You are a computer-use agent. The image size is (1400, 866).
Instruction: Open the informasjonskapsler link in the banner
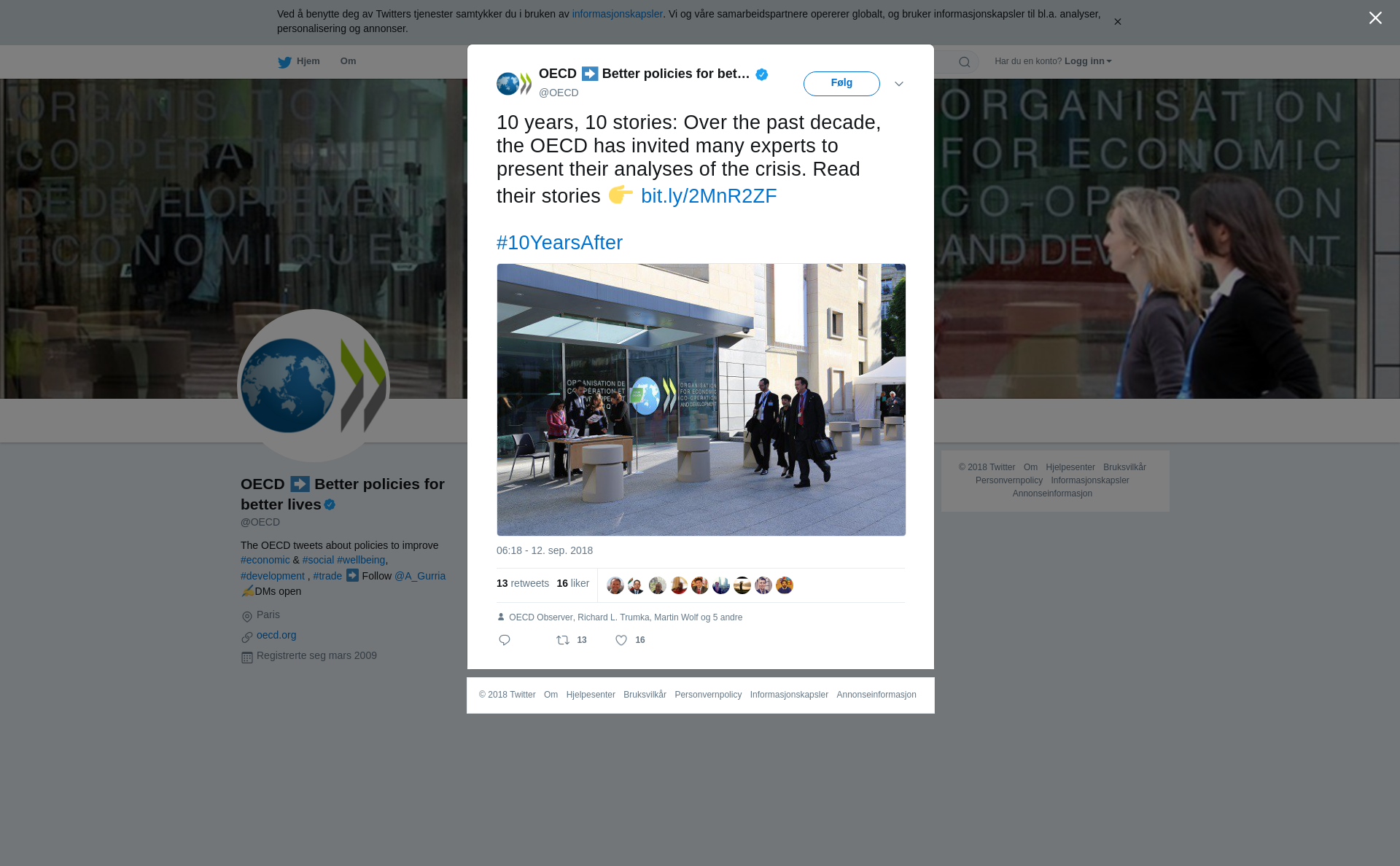pos(617,14)
